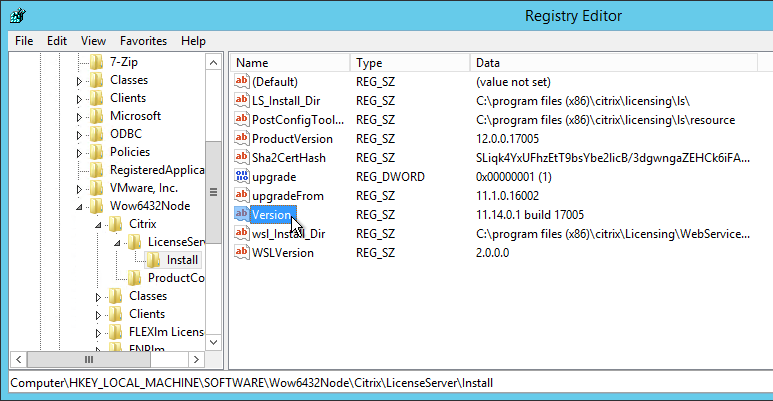Screen dimensions: 773x401
Task: Select the Install key label in the tree
Action: tap(182, 260)
